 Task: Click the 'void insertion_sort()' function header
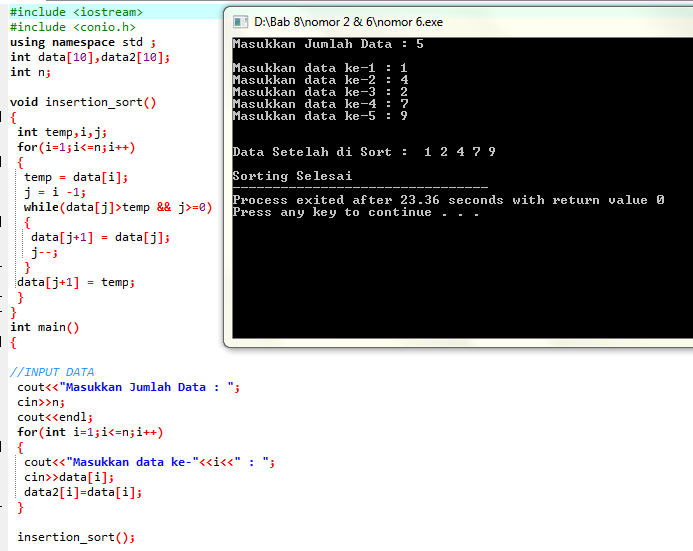83,102
